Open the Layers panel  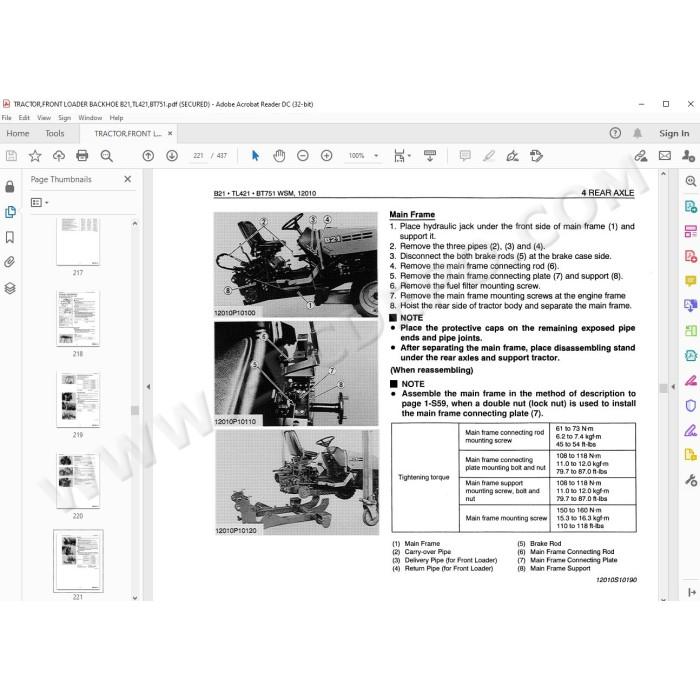[x=10, y=288]
